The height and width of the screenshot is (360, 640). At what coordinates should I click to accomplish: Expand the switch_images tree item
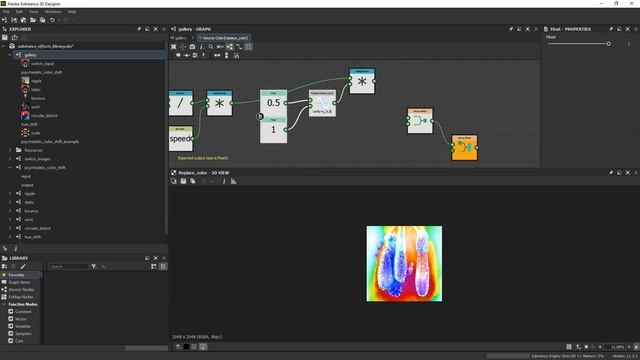[x=10, y=159]
